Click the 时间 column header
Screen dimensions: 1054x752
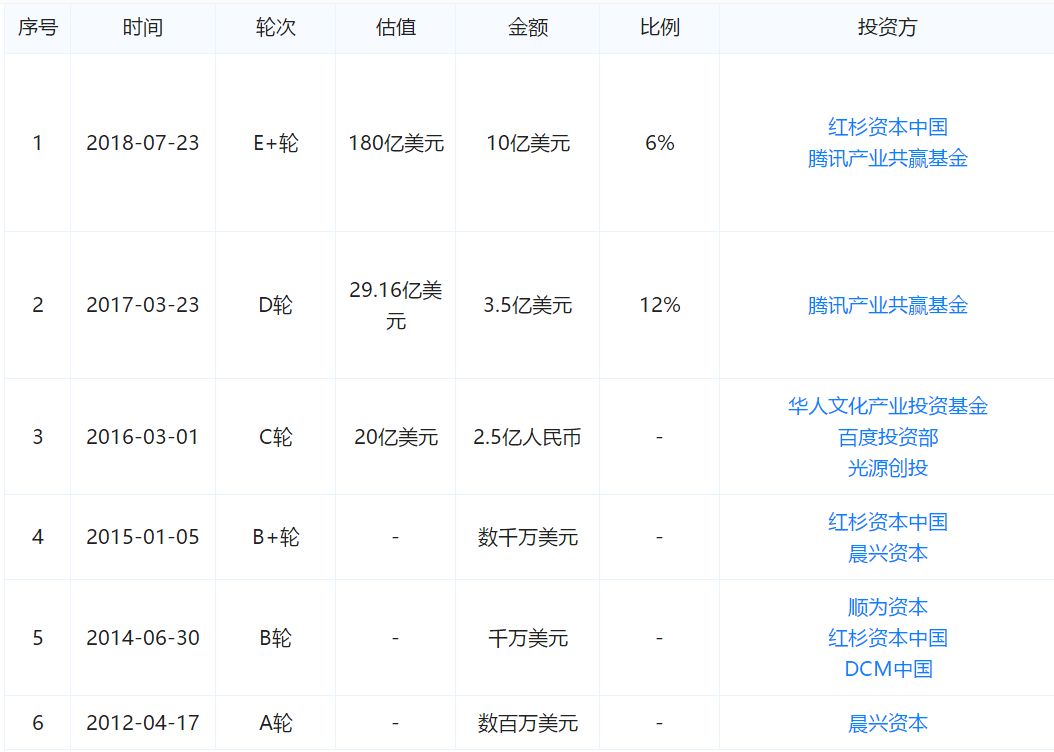pyautogui.click(x=143, y=28)
